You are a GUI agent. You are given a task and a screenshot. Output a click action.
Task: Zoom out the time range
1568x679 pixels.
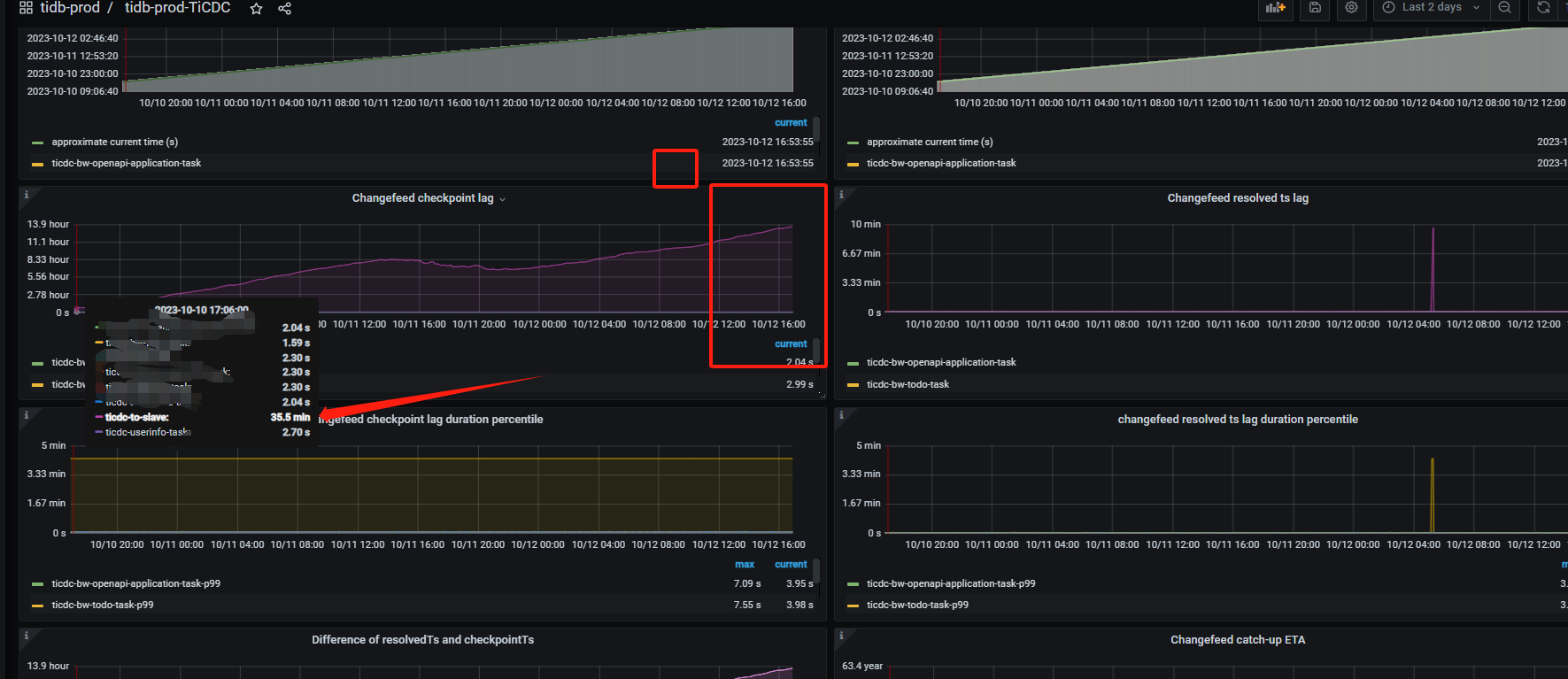1504,8
